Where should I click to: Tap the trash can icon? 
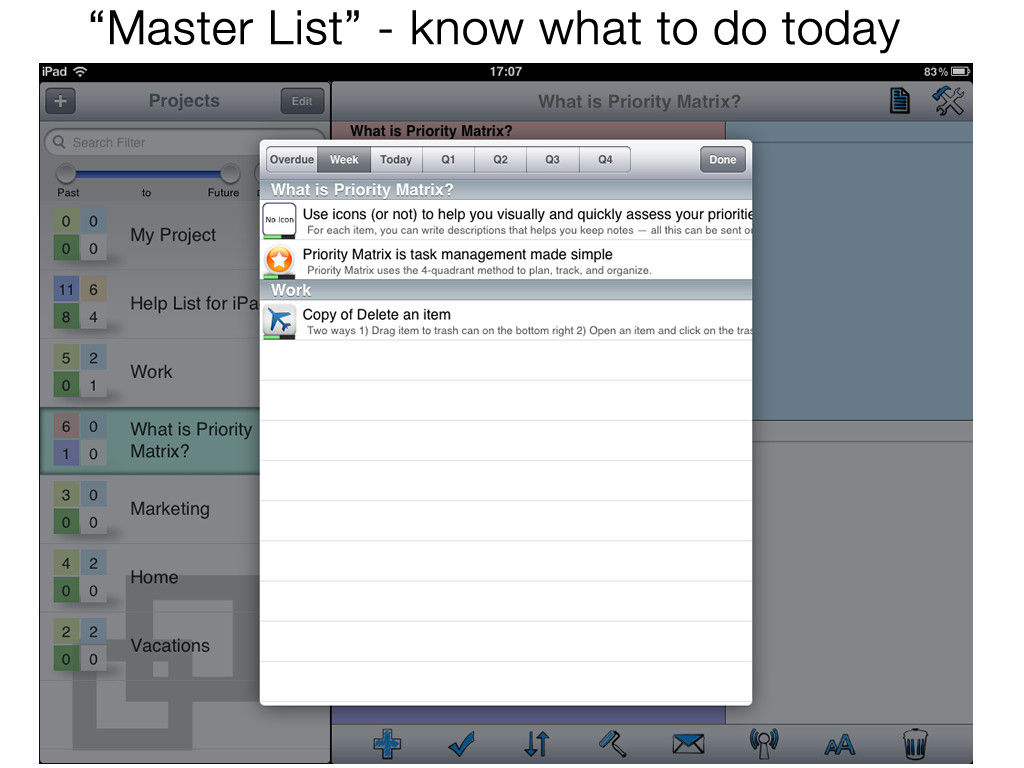click(x=915, y=744)
